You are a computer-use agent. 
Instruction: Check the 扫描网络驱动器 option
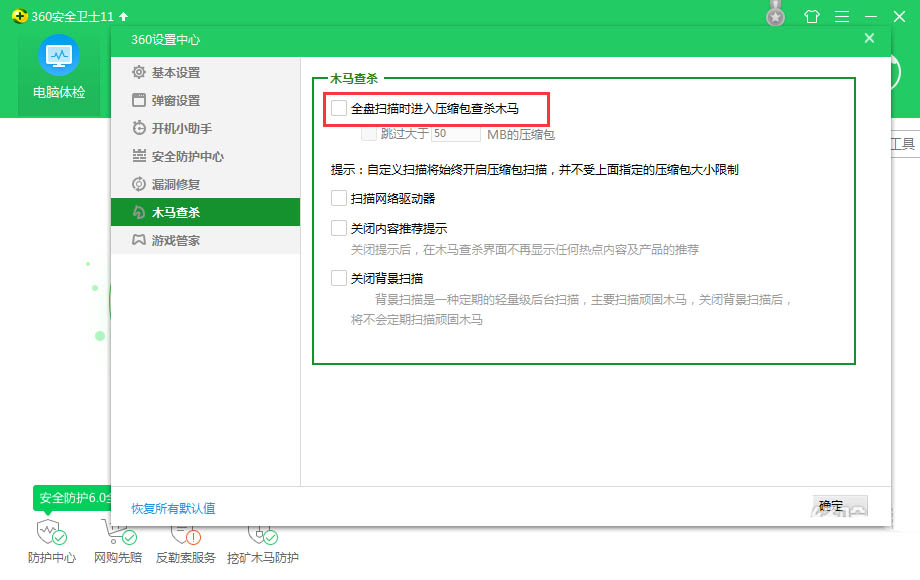[340, 198]
